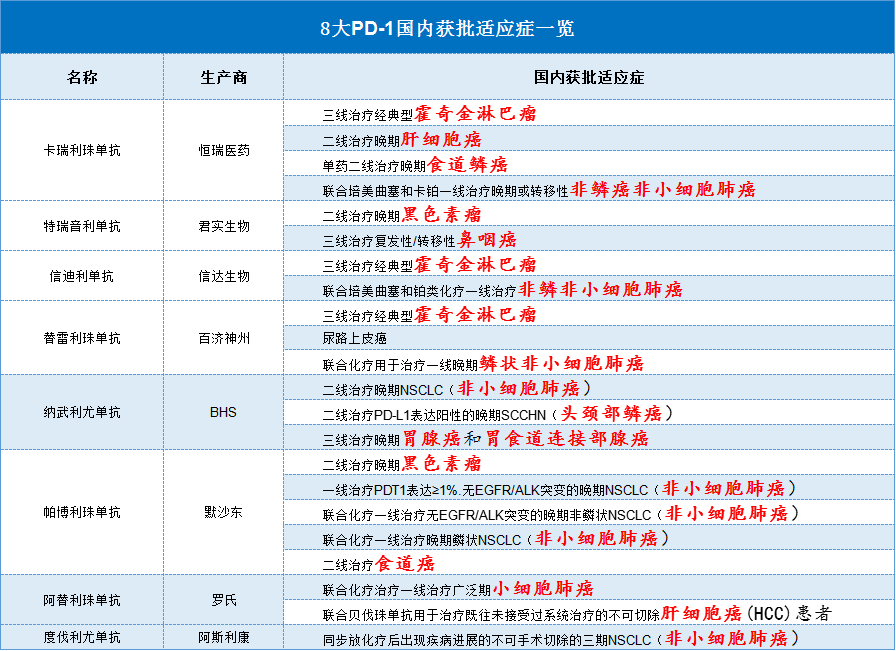Select the 同步放化疗后出现疾病进展 row

click(x=589, y=637)
